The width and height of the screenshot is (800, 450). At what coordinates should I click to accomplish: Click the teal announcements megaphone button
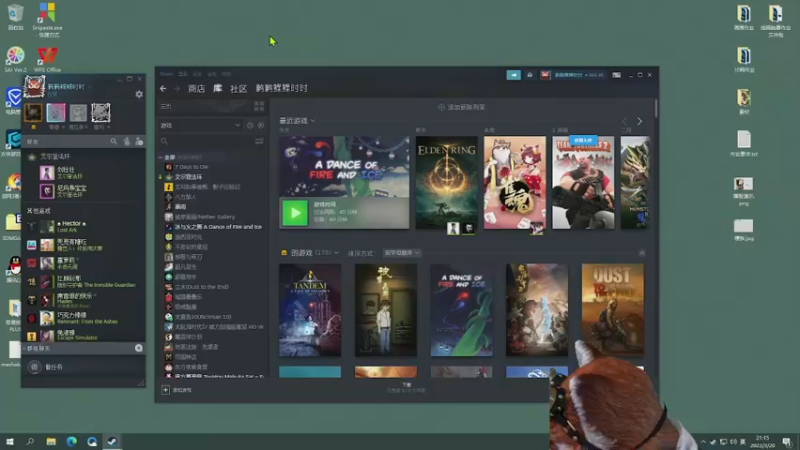[x=513, y=75]
